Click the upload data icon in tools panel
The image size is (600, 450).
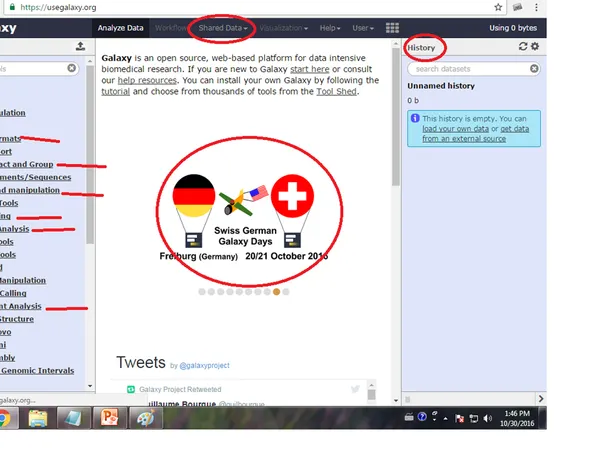80,46
